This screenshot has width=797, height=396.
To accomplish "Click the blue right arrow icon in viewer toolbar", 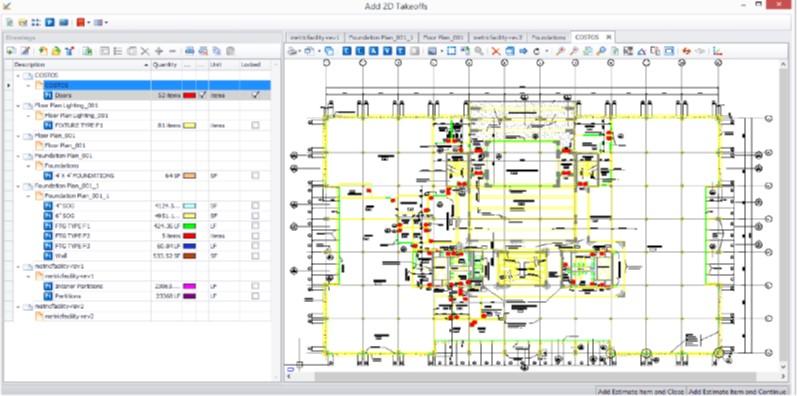I will [x=524, y=51].
